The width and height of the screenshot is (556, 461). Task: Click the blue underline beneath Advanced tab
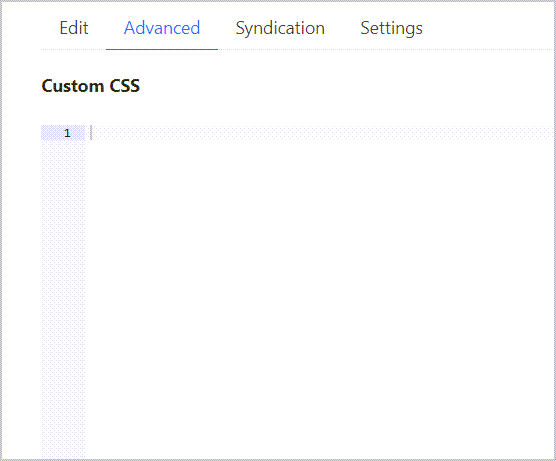point(162,49)
